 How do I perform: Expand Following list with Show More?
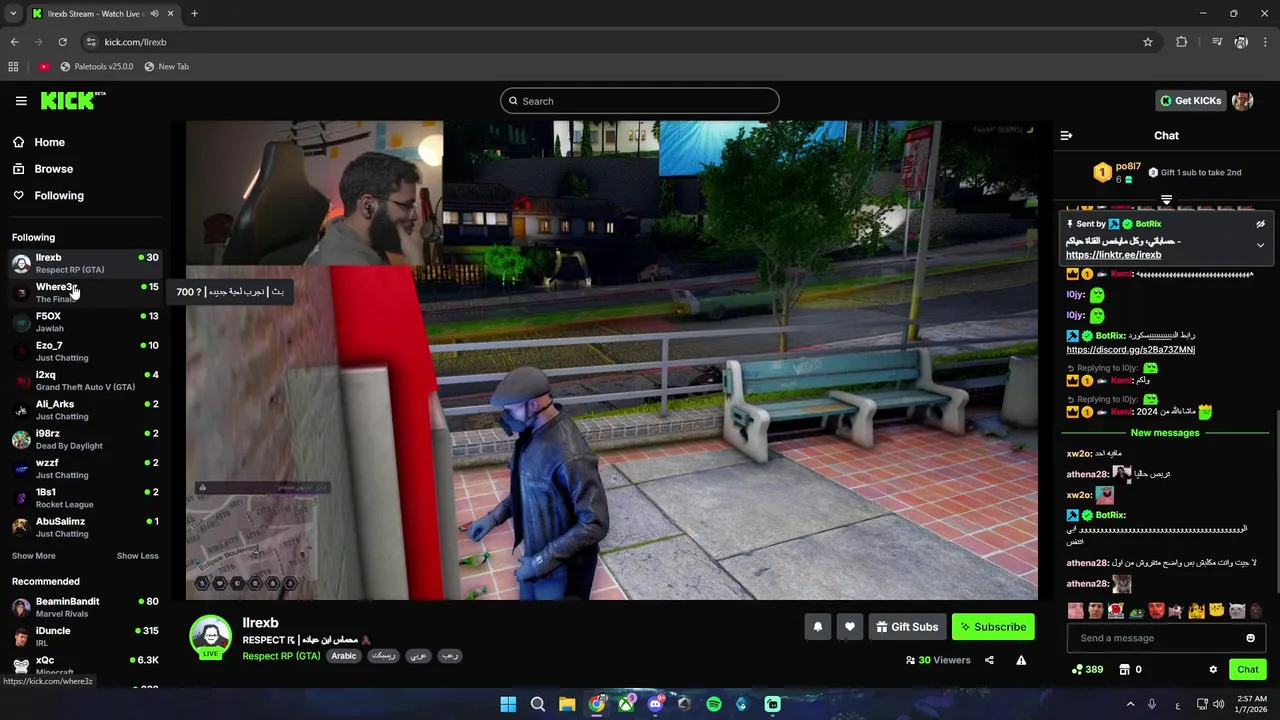tap(34, 556)
